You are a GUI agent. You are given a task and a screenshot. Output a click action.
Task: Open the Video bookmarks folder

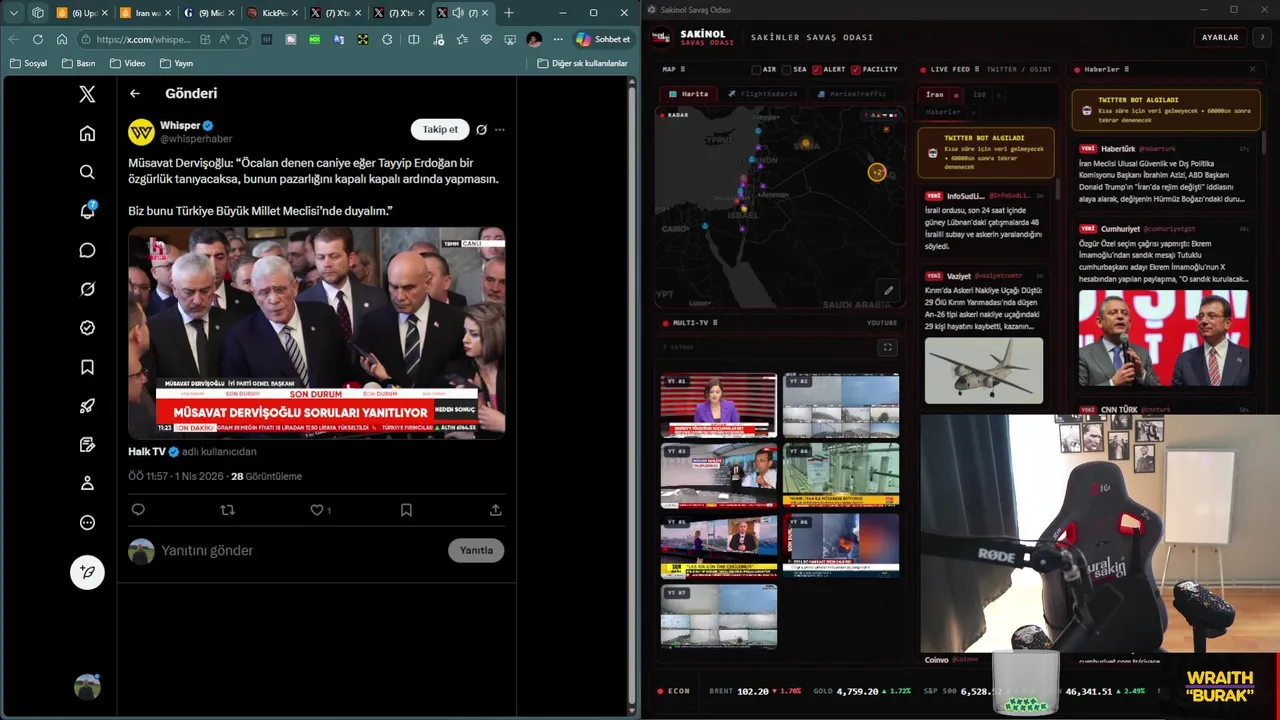point(127,63)
